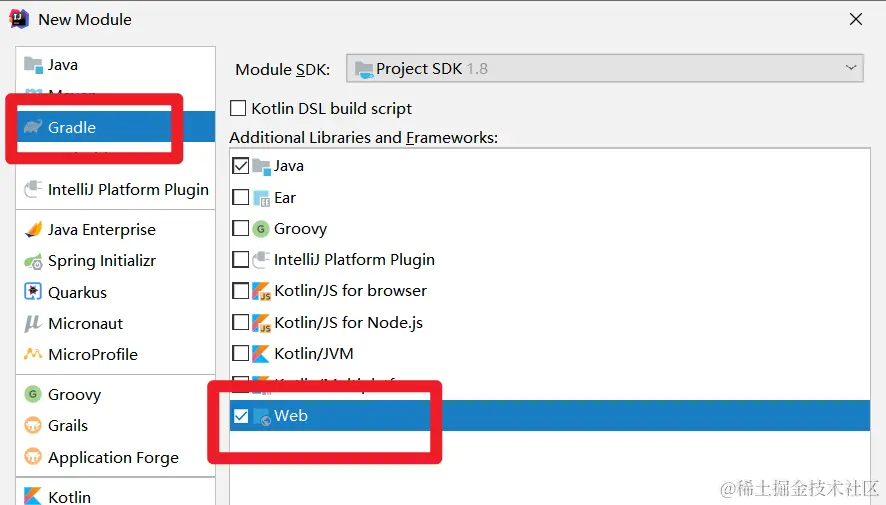Enable Kotlin DSL build script checkbox
886x505 pixels.
pos(238,108)
